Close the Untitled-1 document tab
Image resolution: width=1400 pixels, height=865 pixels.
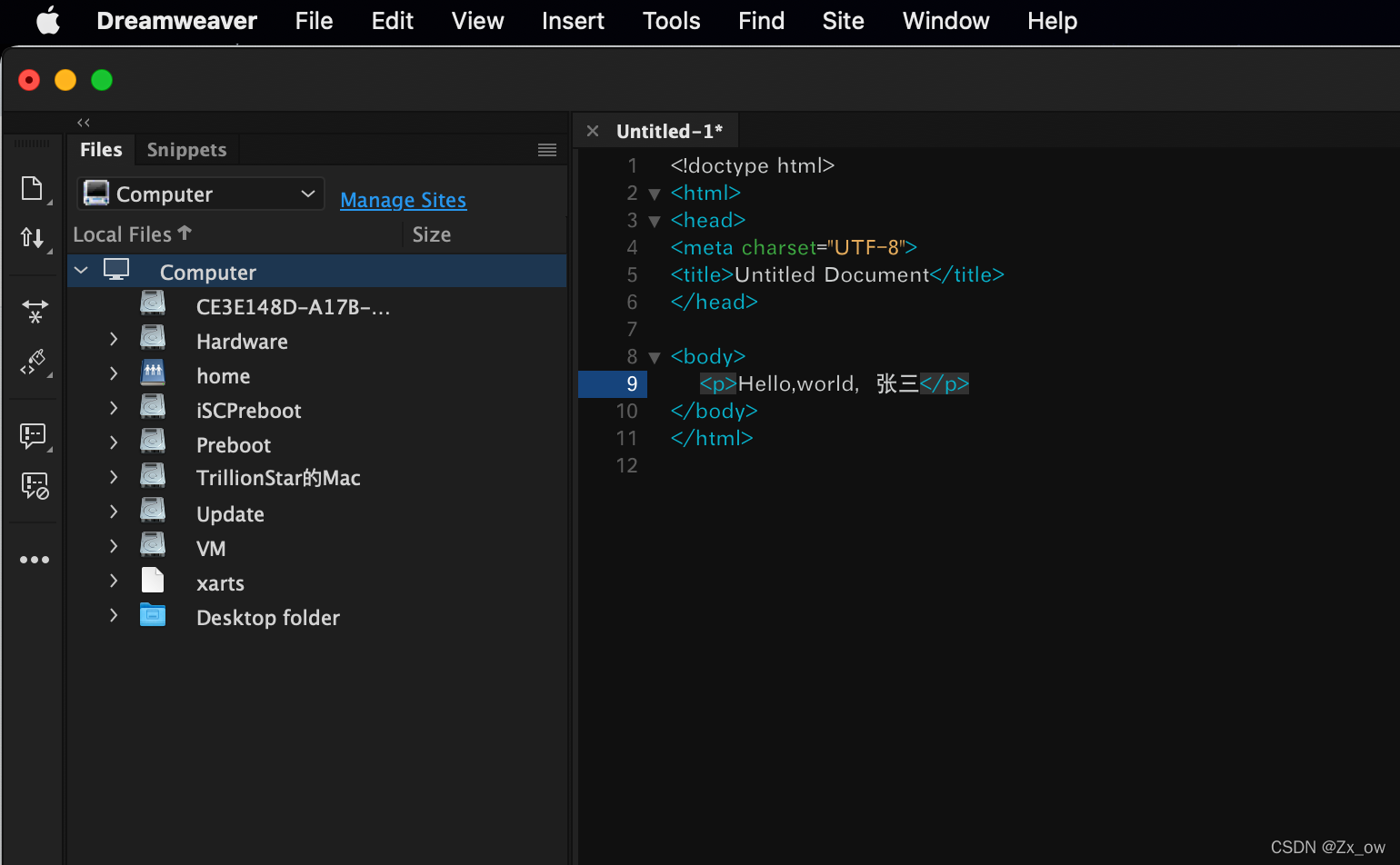pos(593,131)
